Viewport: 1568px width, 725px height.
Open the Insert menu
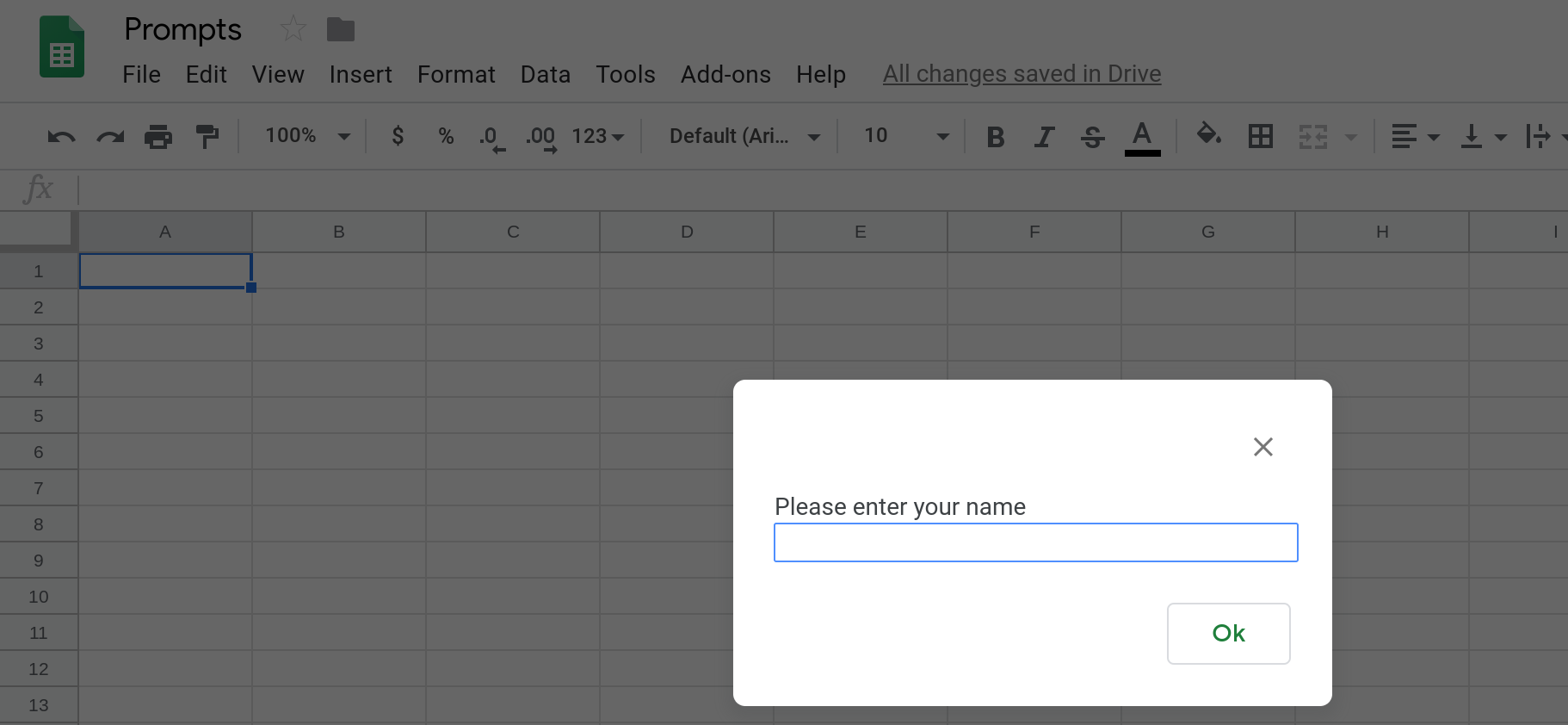361,75
